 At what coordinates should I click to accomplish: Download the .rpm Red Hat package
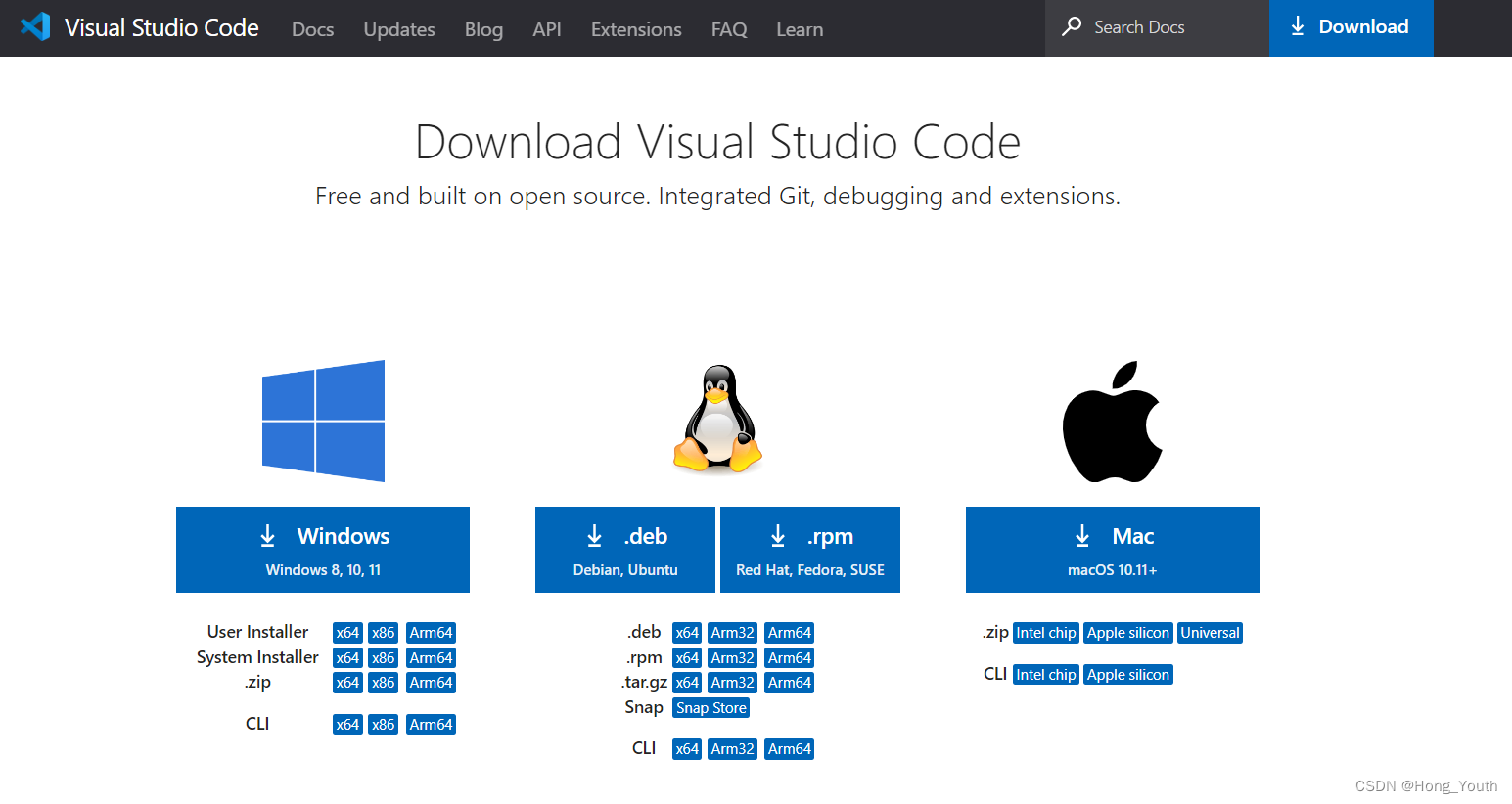tap(810, 550)
